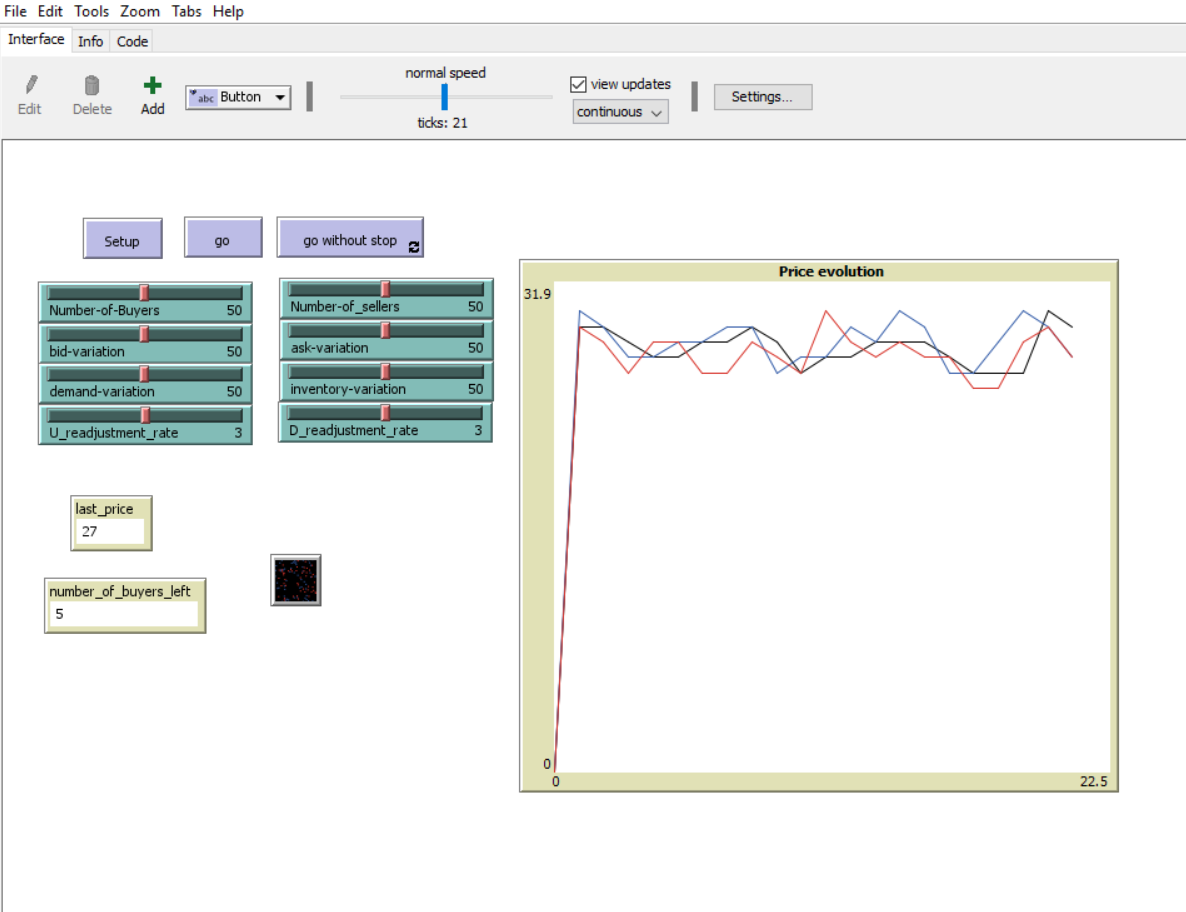The height and width of the screenshot is (912, 1186).
Task: Click the Delete trash can icon
Action: (92, 87)
